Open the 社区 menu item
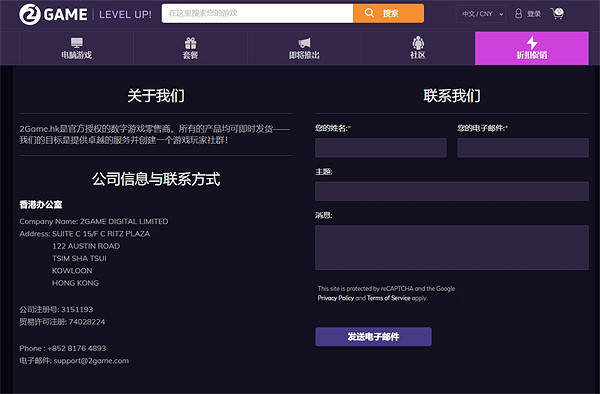This screenshot has height=394, width=600. point(418,48)
